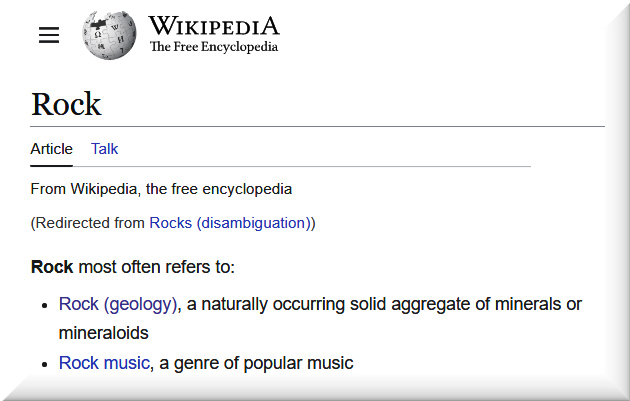The height and width of the screenshot is (401, 630).
Task: Click the bold "Rock" intro word
Action: (x=52, y=267)
